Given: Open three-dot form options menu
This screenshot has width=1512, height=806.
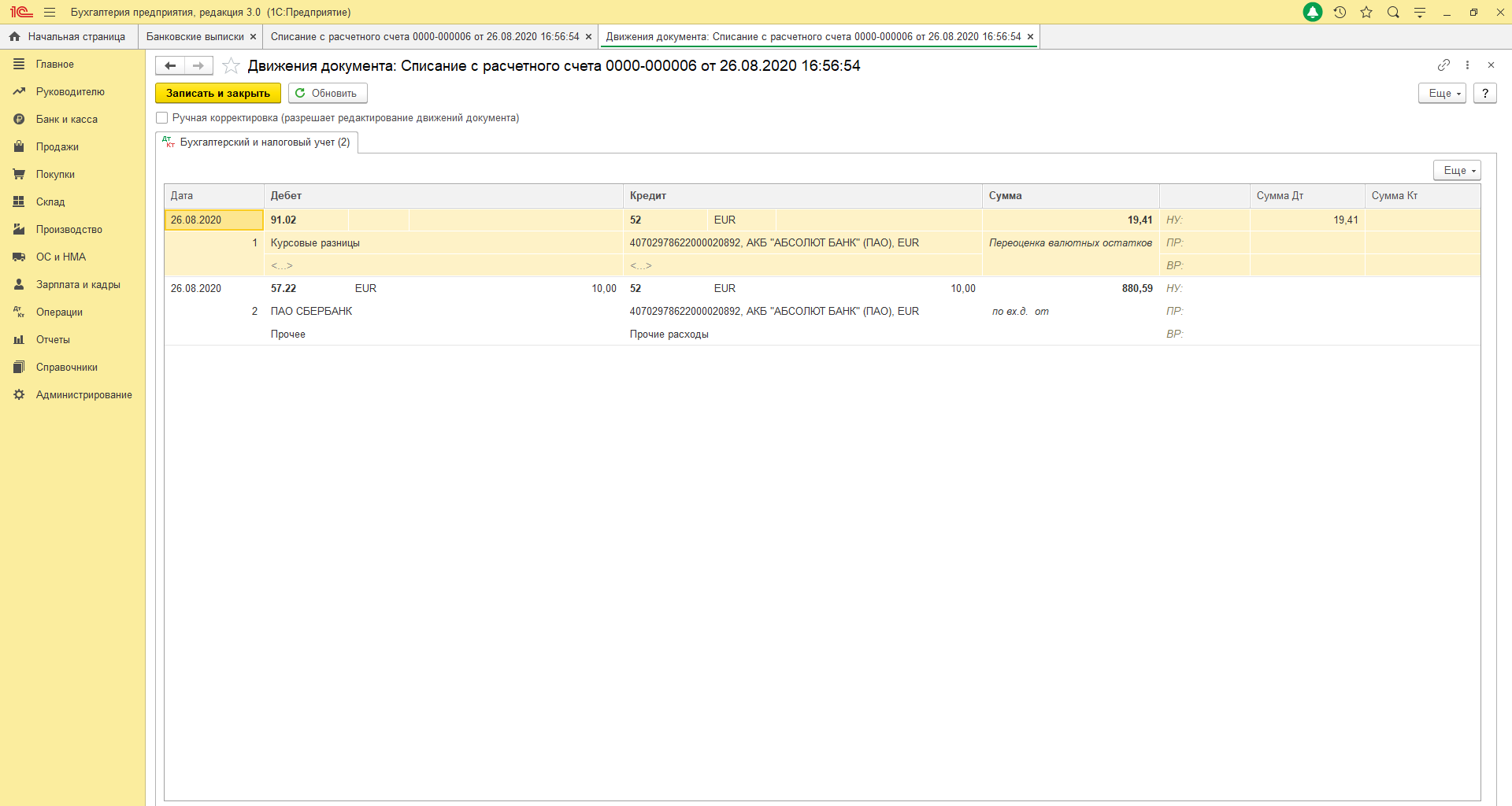Looking at the screenshot, I should pos(1467,65).
